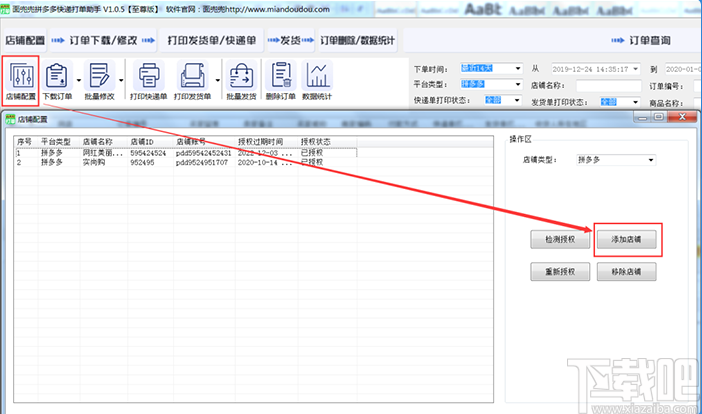Click the 重新授权 button

pos(560,272)
